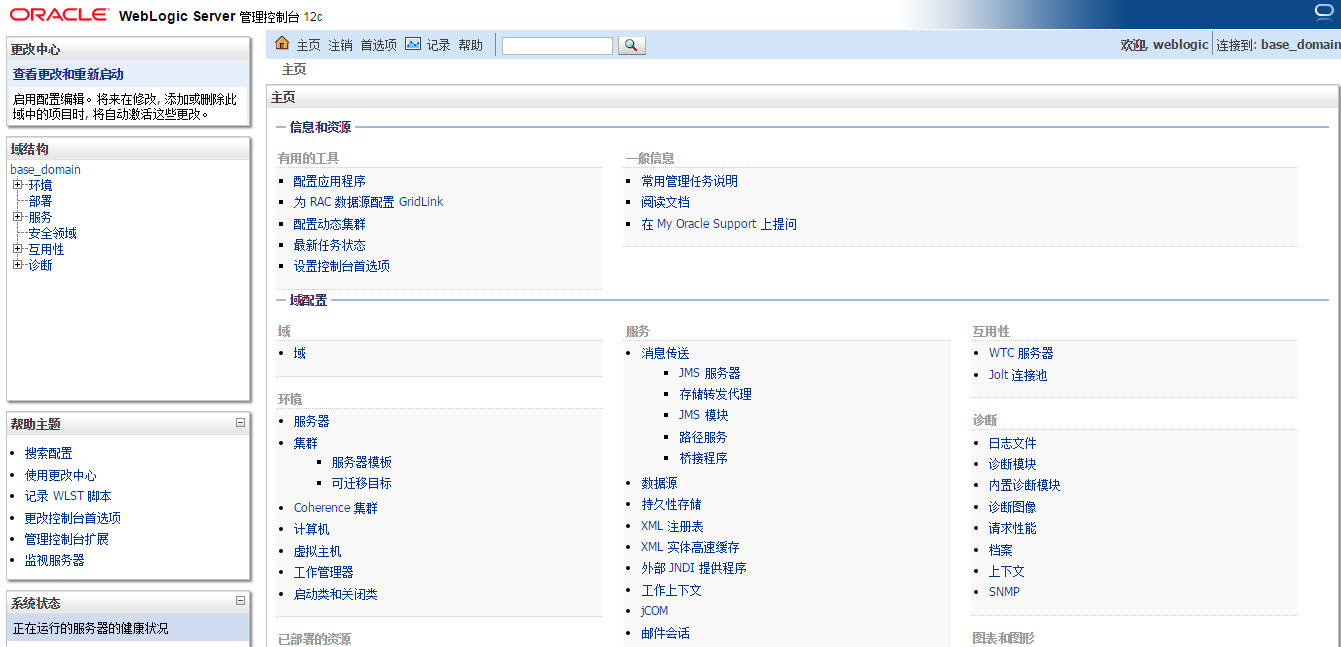Open 监视服务器 help topic
This screenshot has height=647, width=1341.
(x=55, y=560)
